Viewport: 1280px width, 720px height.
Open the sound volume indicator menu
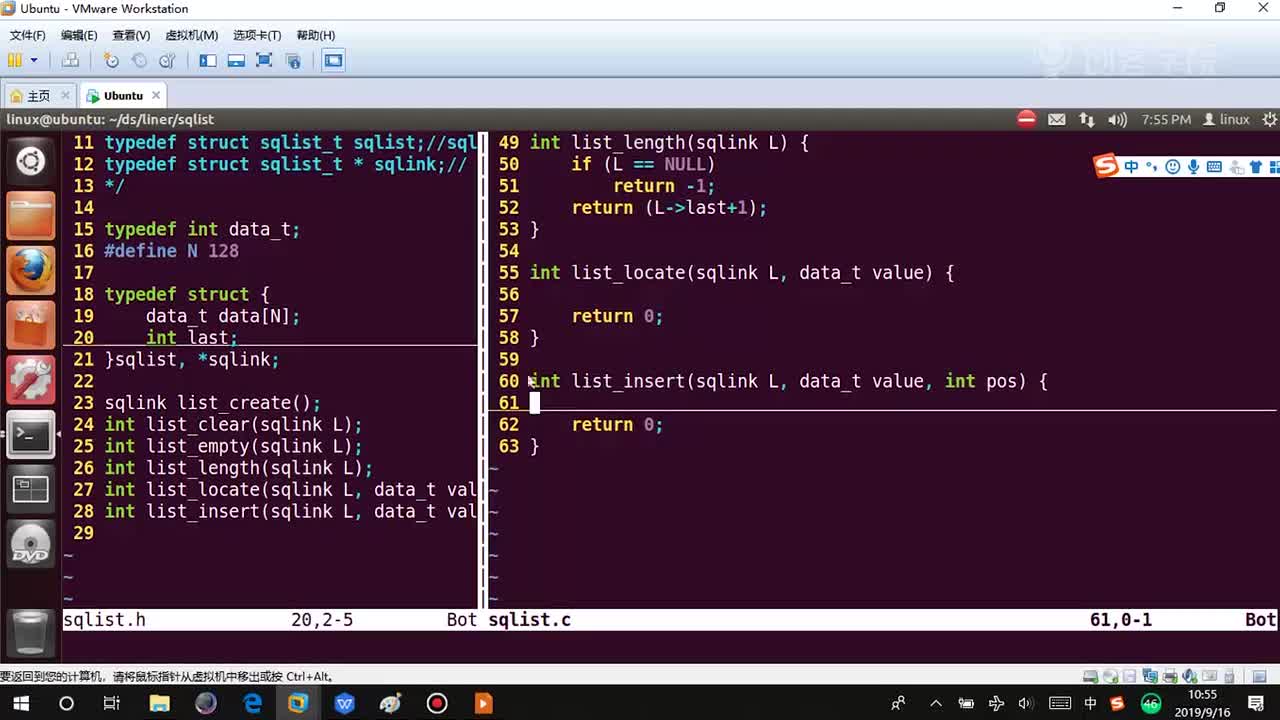pos(1119,119)
